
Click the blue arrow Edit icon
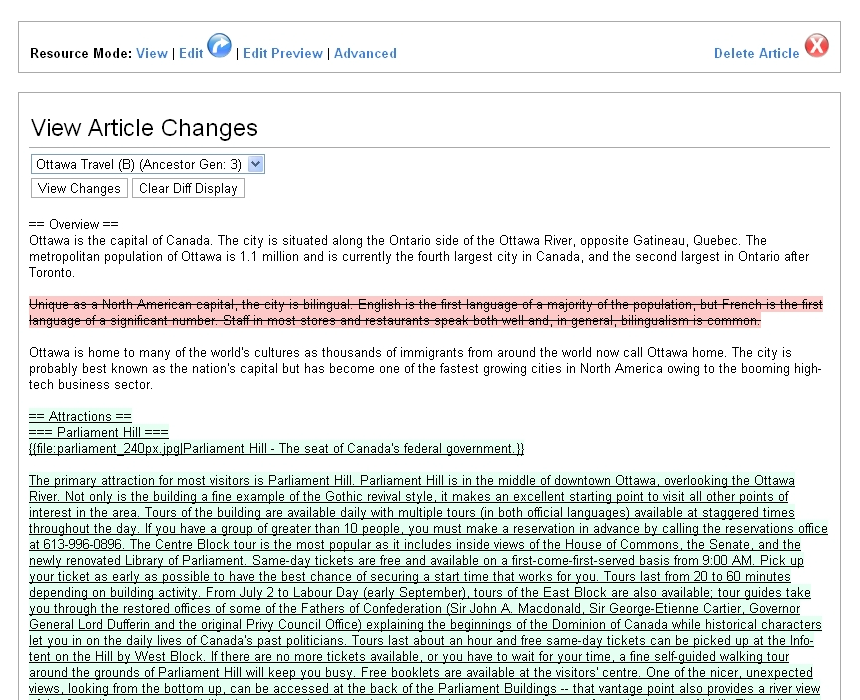pyautogui.click(x=219, y=46)
